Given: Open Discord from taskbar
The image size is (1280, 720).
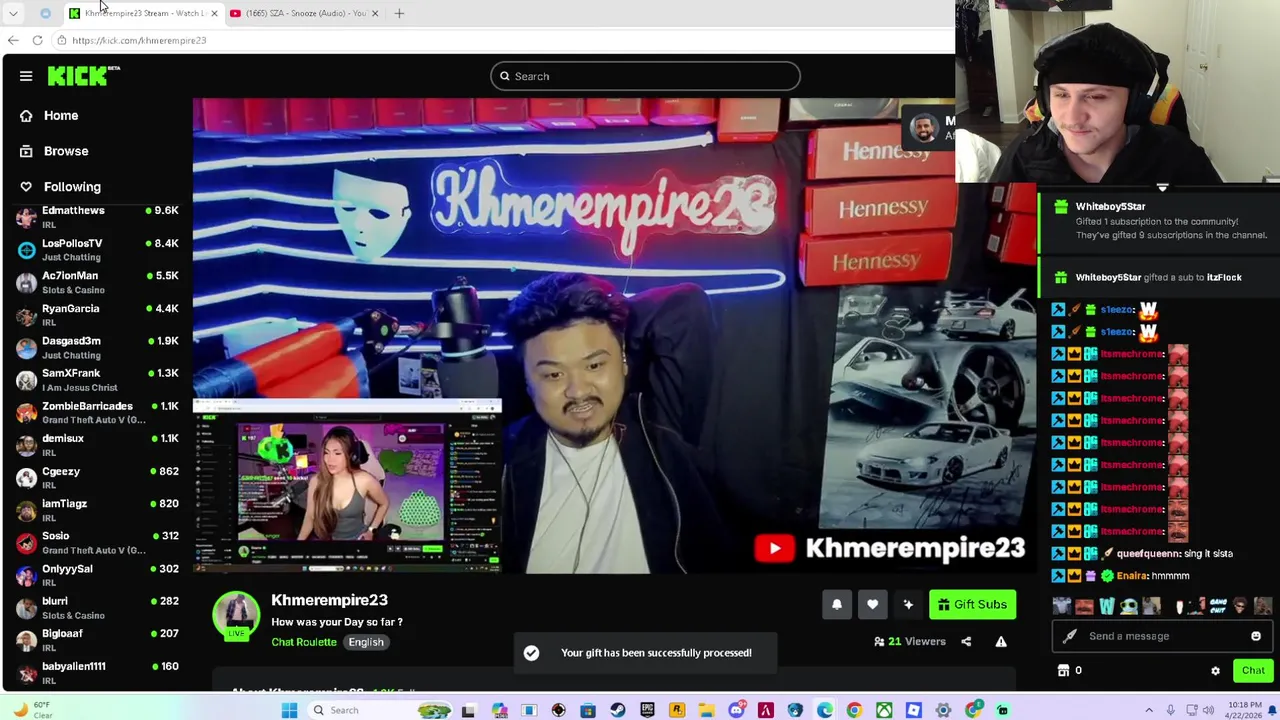Looking at the screenshot, I should pyautogui.click(x=736, y=710).
